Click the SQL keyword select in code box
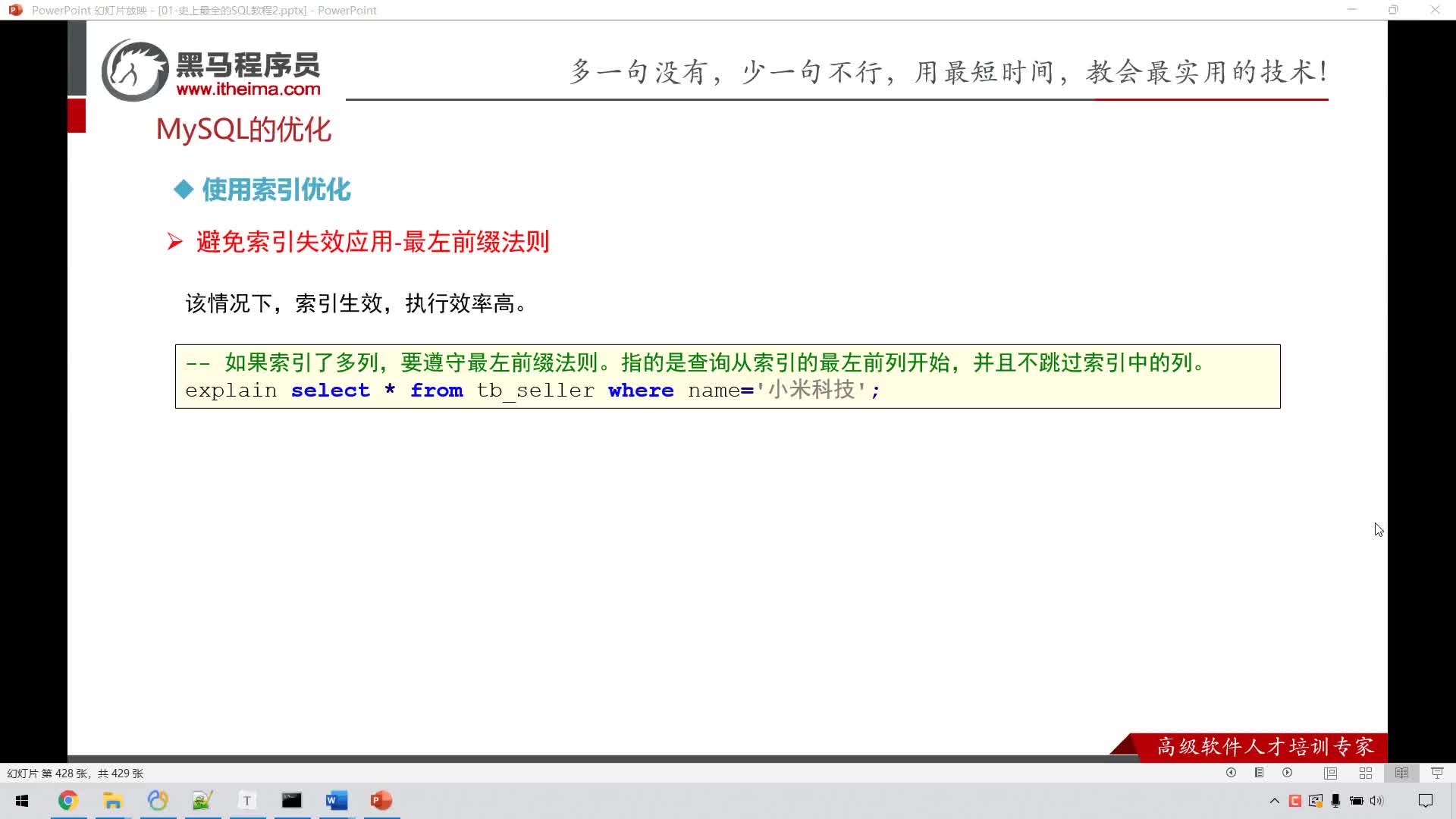Screen dimensions: 1456x819 330,391
